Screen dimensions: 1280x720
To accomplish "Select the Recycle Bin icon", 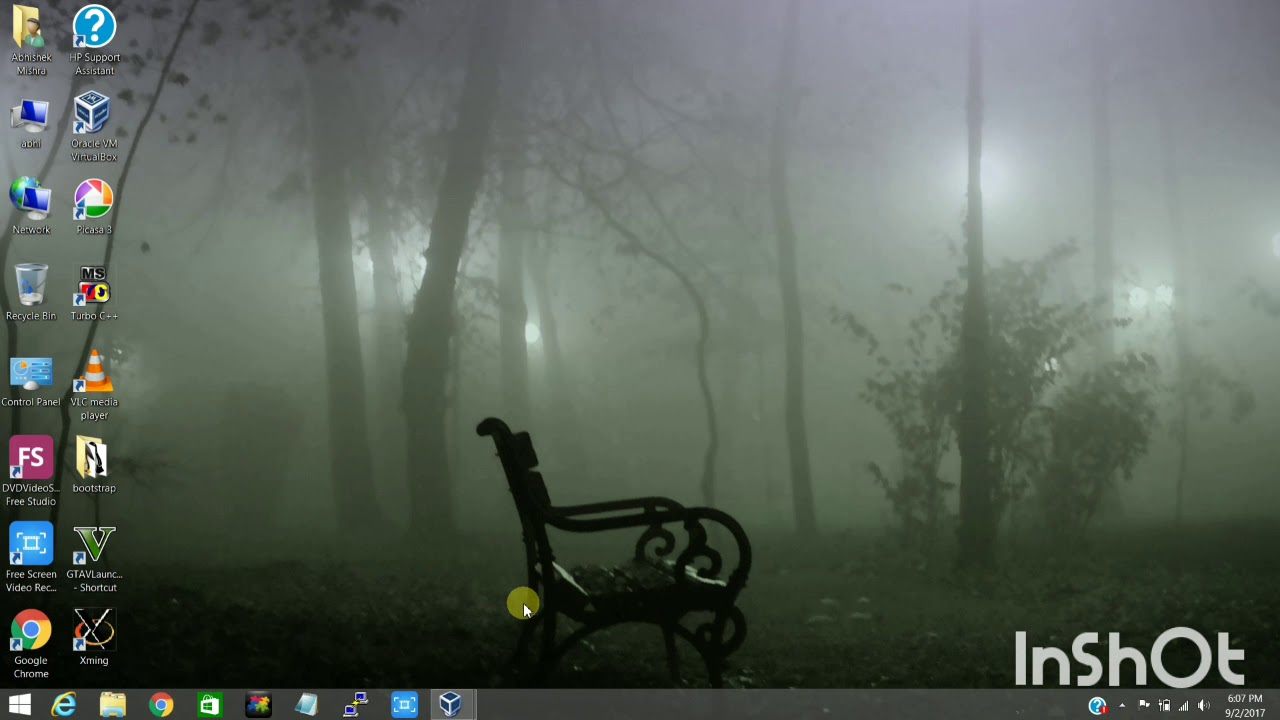I will 31,292.
